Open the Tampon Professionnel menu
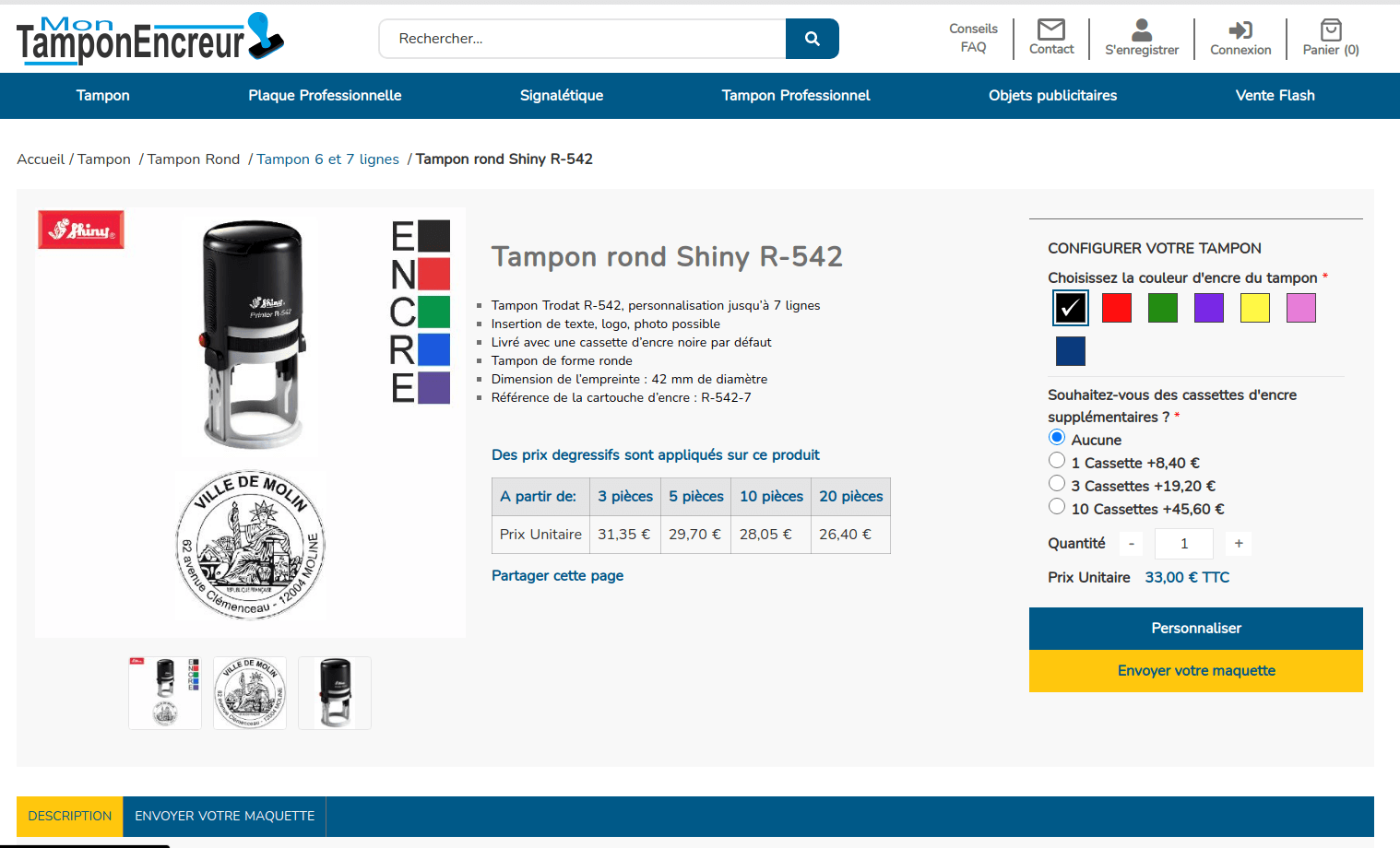The width and height of the screenshot is (1400, 848). pyautogui.click(x=796, y=96)
